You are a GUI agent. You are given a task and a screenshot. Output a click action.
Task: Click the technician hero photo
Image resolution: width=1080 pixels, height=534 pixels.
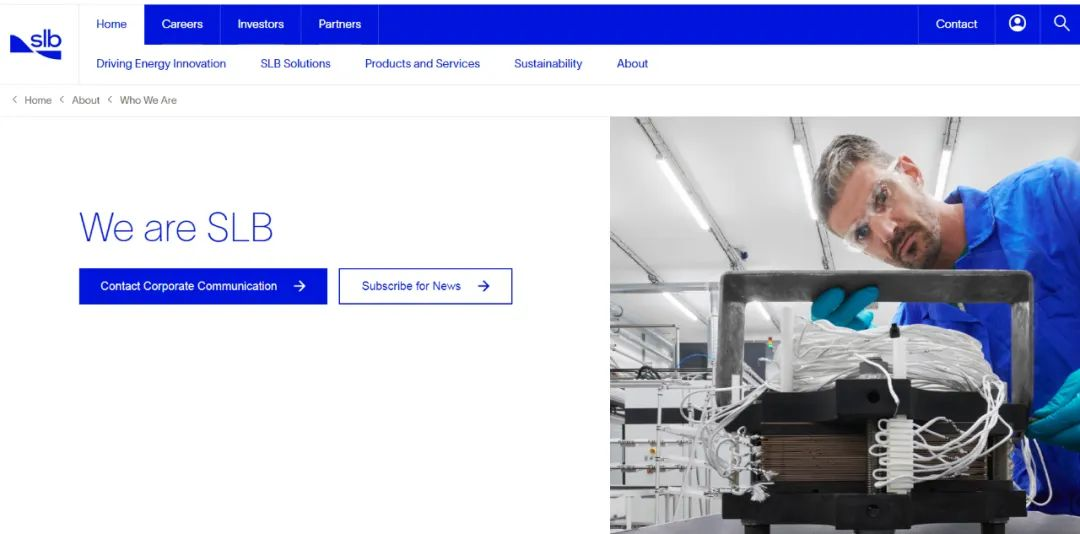point(845,325)
